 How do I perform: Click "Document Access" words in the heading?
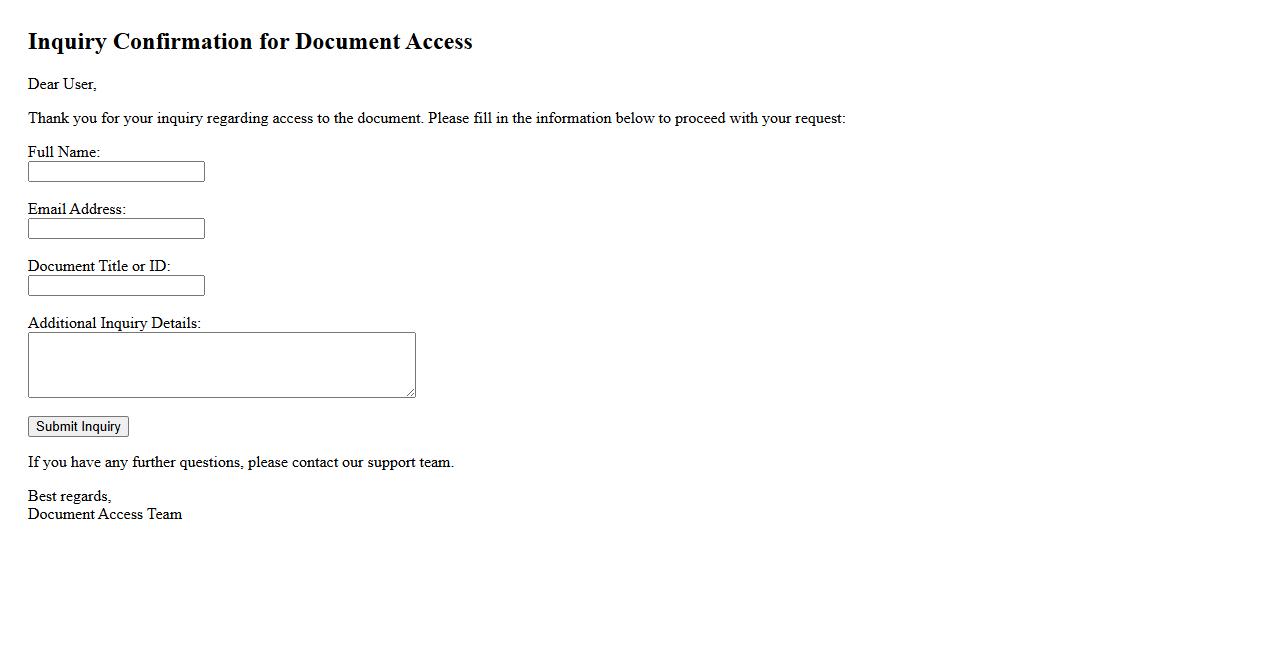pyautogui.click(x=384, y=42)
